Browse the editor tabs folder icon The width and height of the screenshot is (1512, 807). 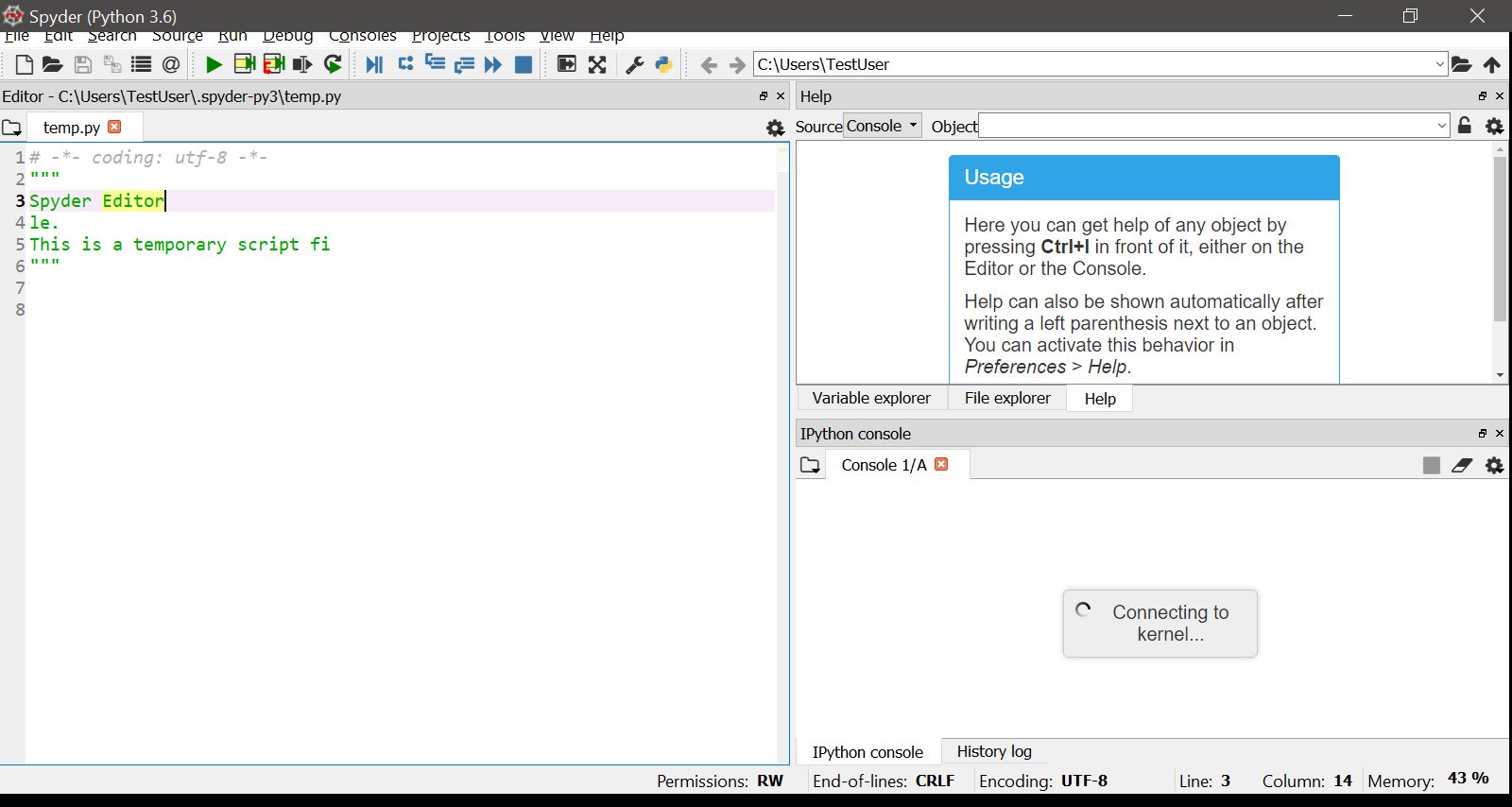pos(11,128)
